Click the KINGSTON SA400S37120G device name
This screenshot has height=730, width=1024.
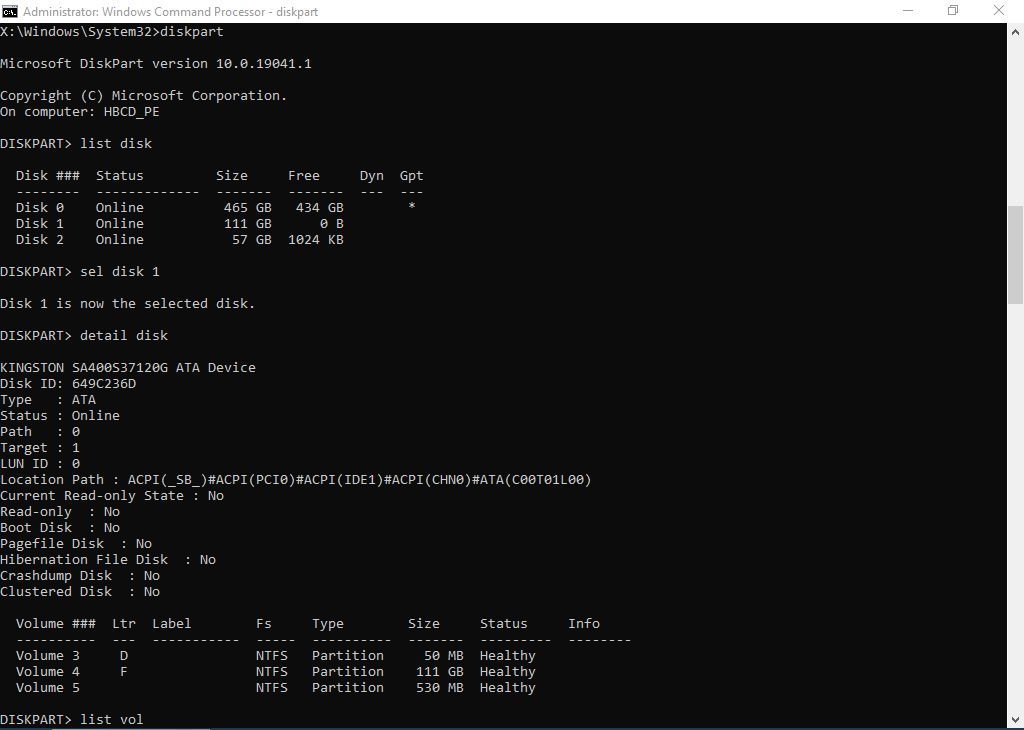(x=127, y=368)
